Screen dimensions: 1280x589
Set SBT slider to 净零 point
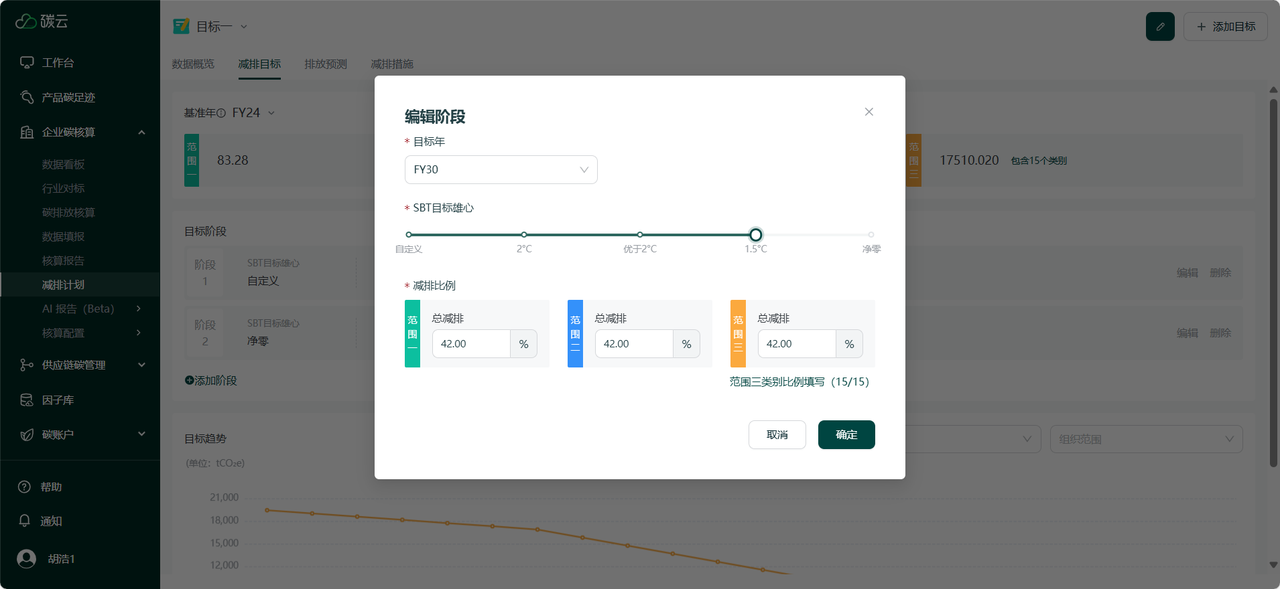click(x=871, y=235)
